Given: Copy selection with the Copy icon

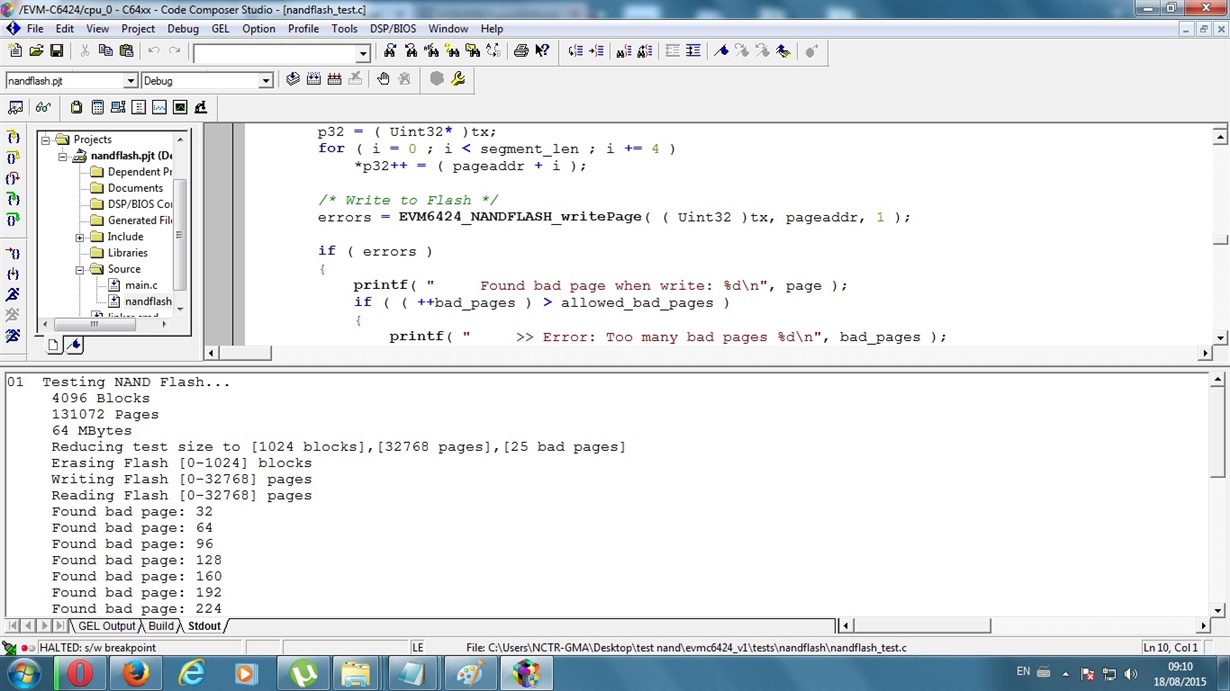Looking at the screenshot, I should [x=105, y=51].
